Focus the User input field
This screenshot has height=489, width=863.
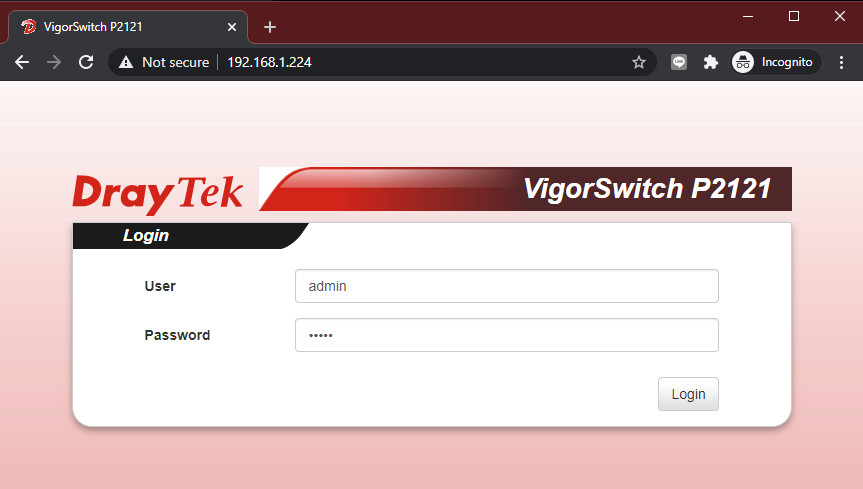(x=506, y=286)
